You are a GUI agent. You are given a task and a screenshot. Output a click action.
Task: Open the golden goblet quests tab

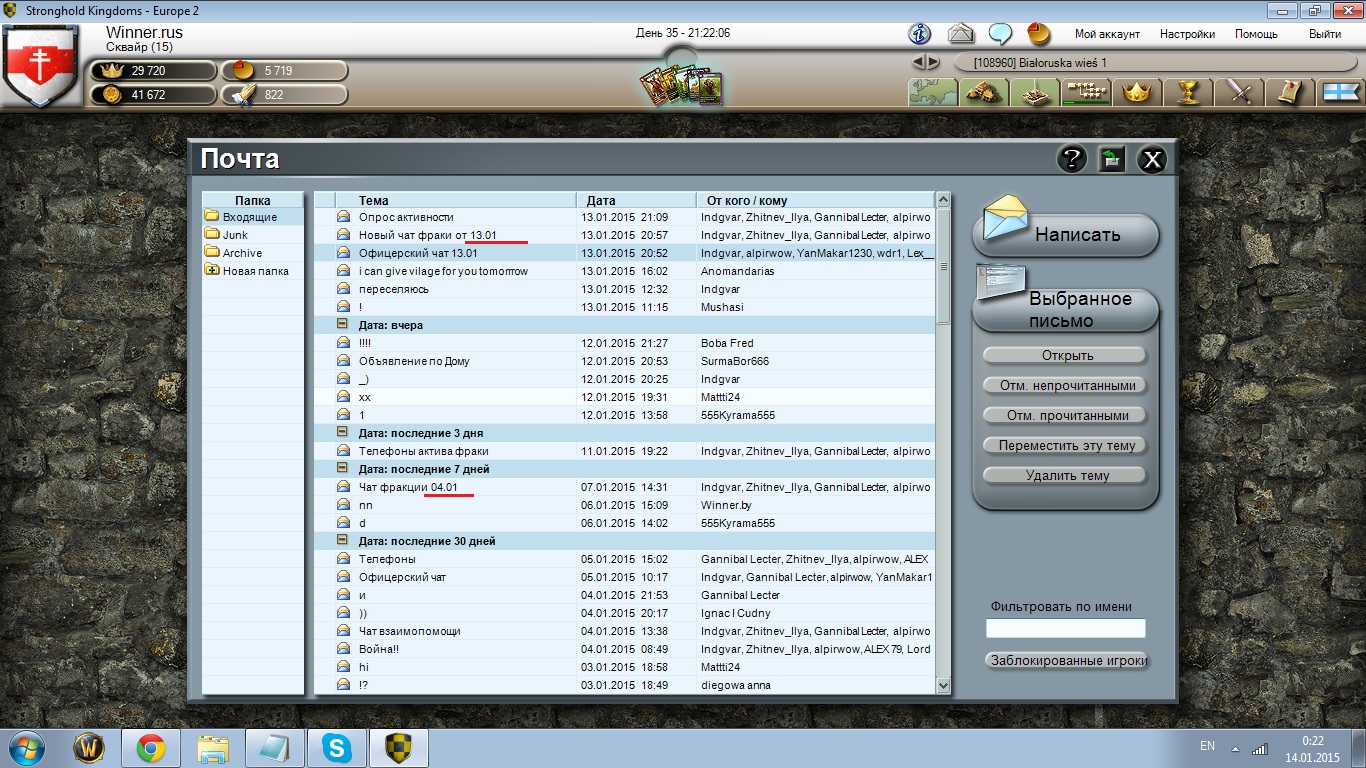coord(1188,92)
